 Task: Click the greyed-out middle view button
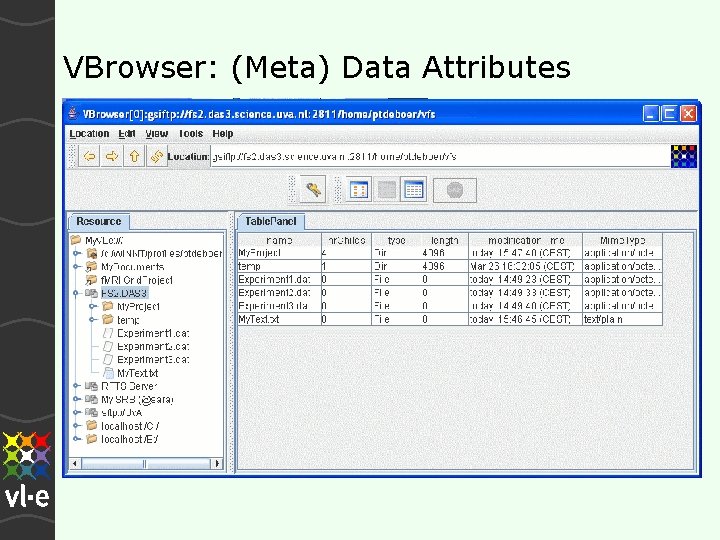[x=386, y=190]
